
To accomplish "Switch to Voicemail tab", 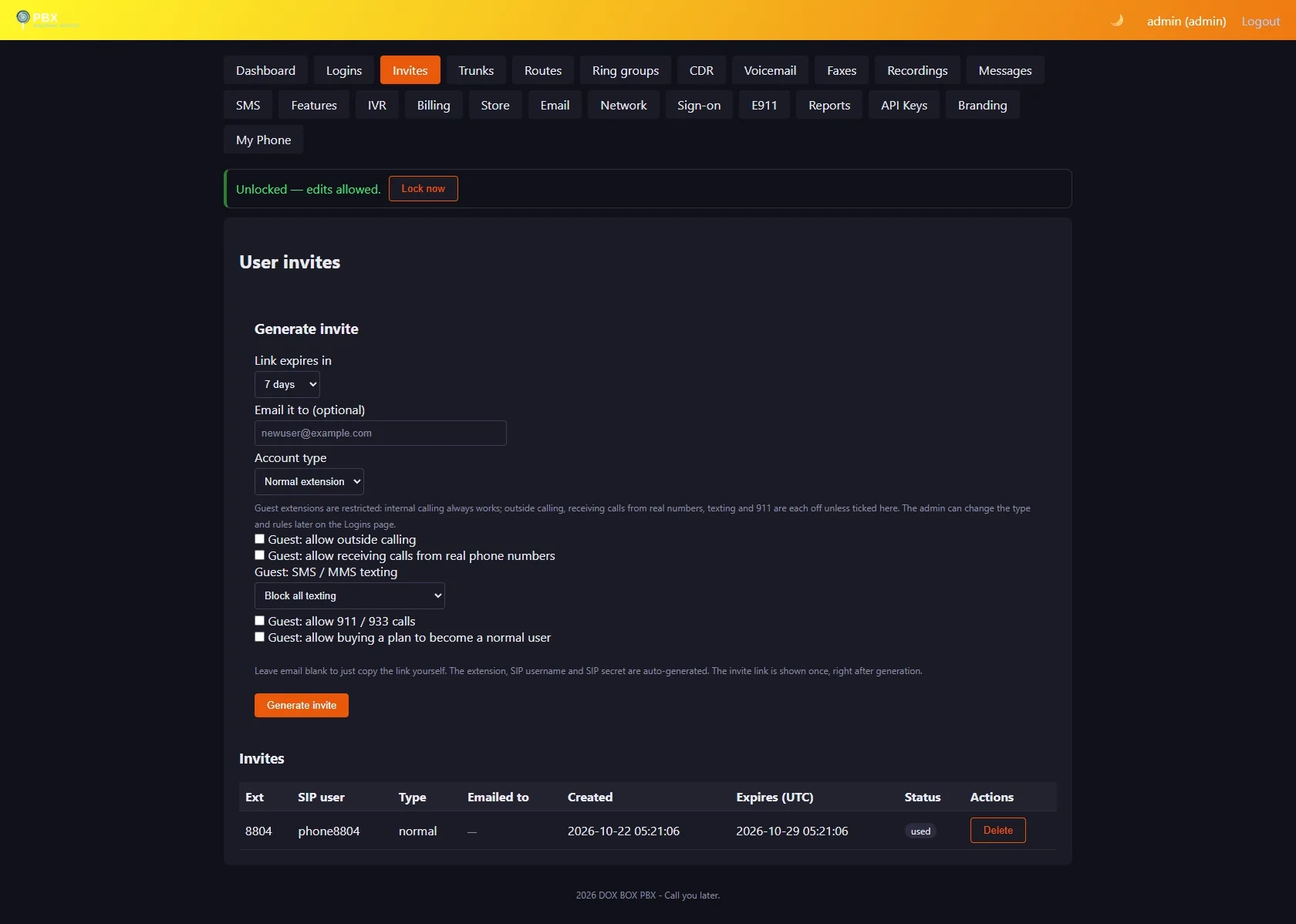I will pos(770,70).
